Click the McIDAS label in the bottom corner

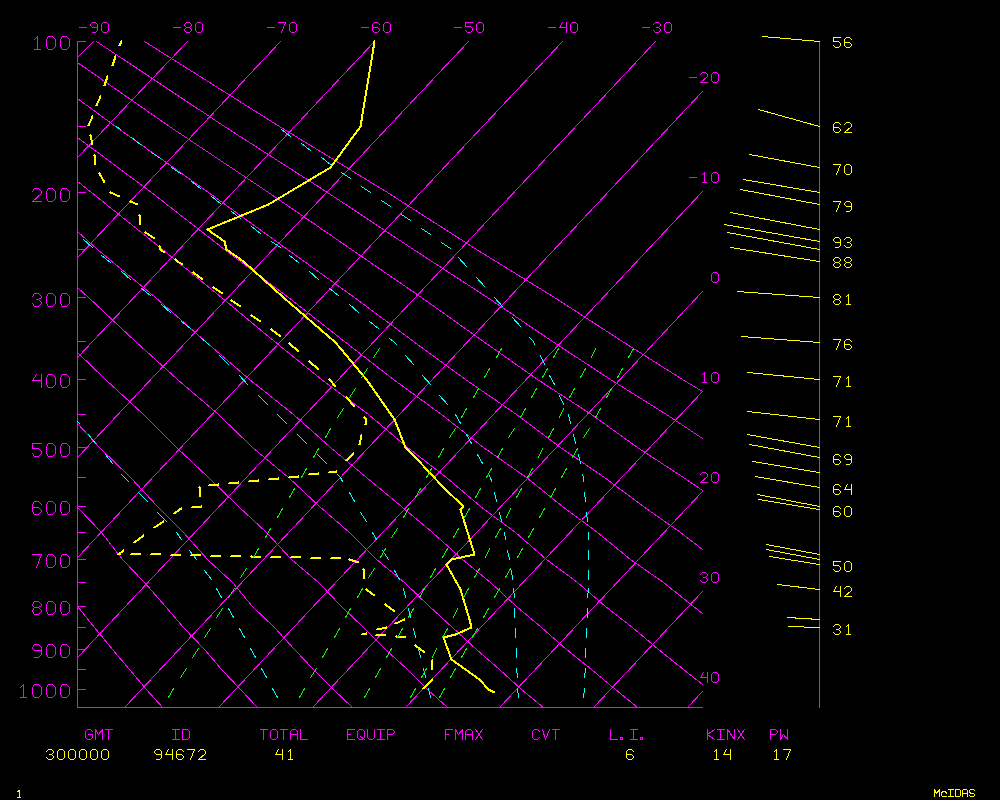click(954, 793)
